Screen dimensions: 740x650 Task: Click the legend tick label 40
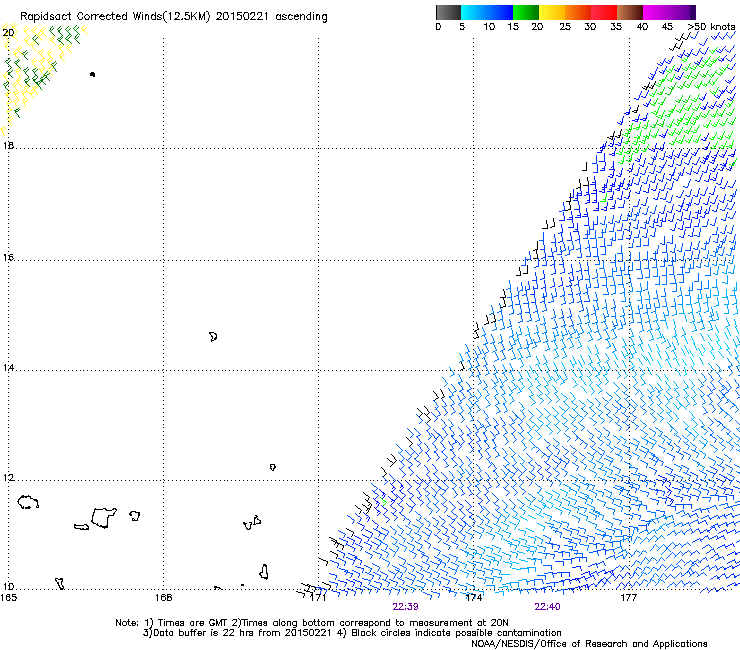(642, 27)
